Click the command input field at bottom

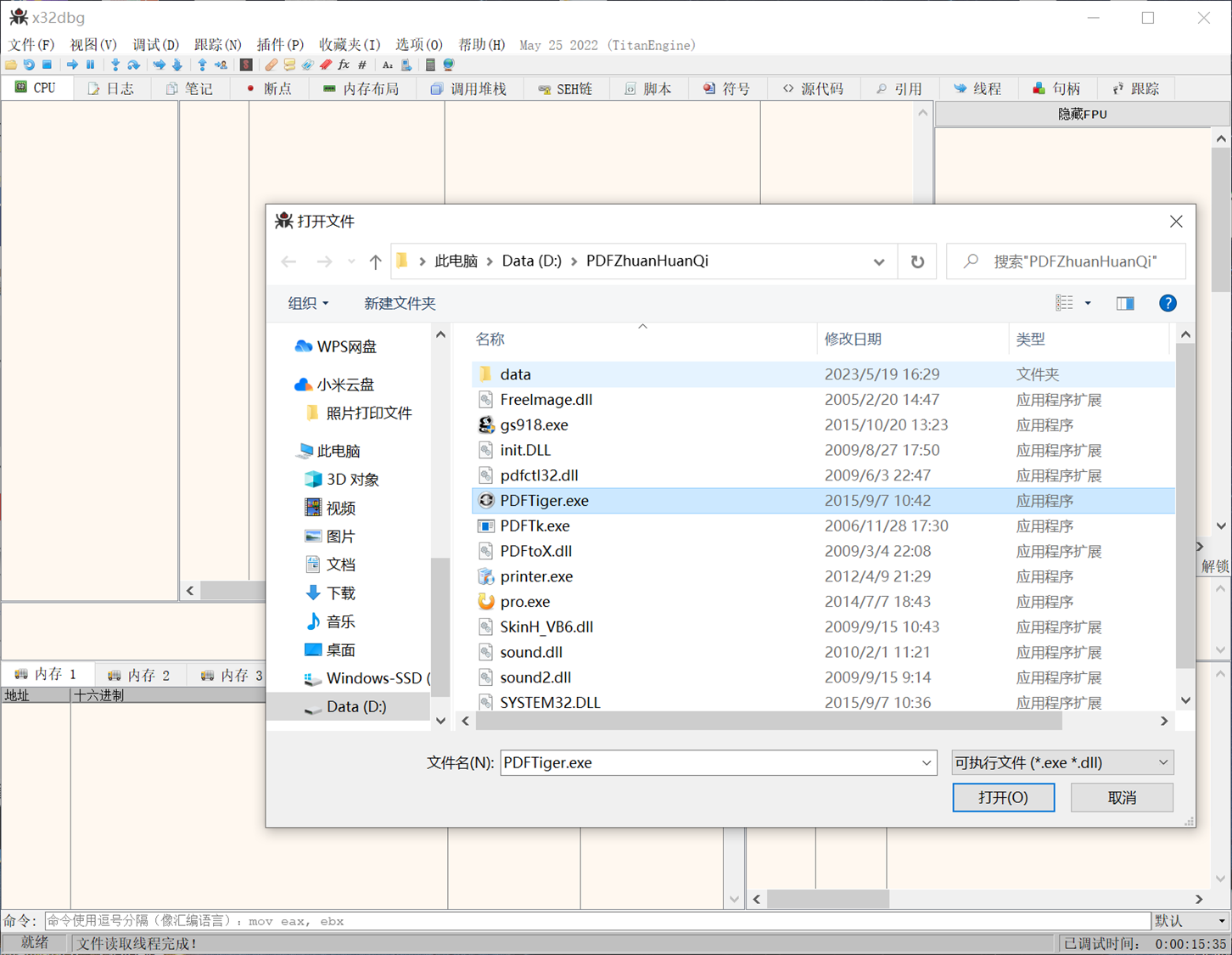tap(597, 920)
